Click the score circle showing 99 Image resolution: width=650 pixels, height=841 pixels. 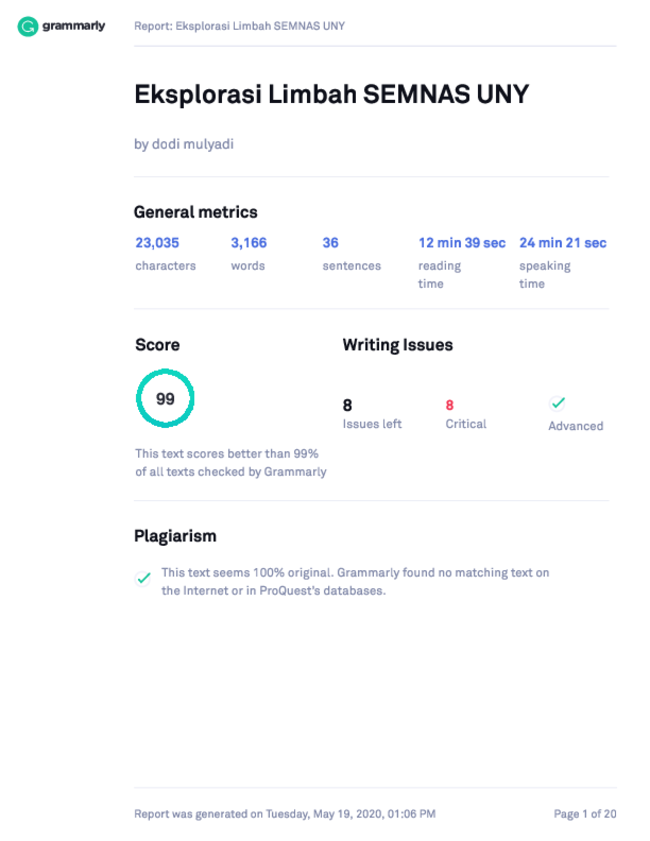(x=165, y=398)
